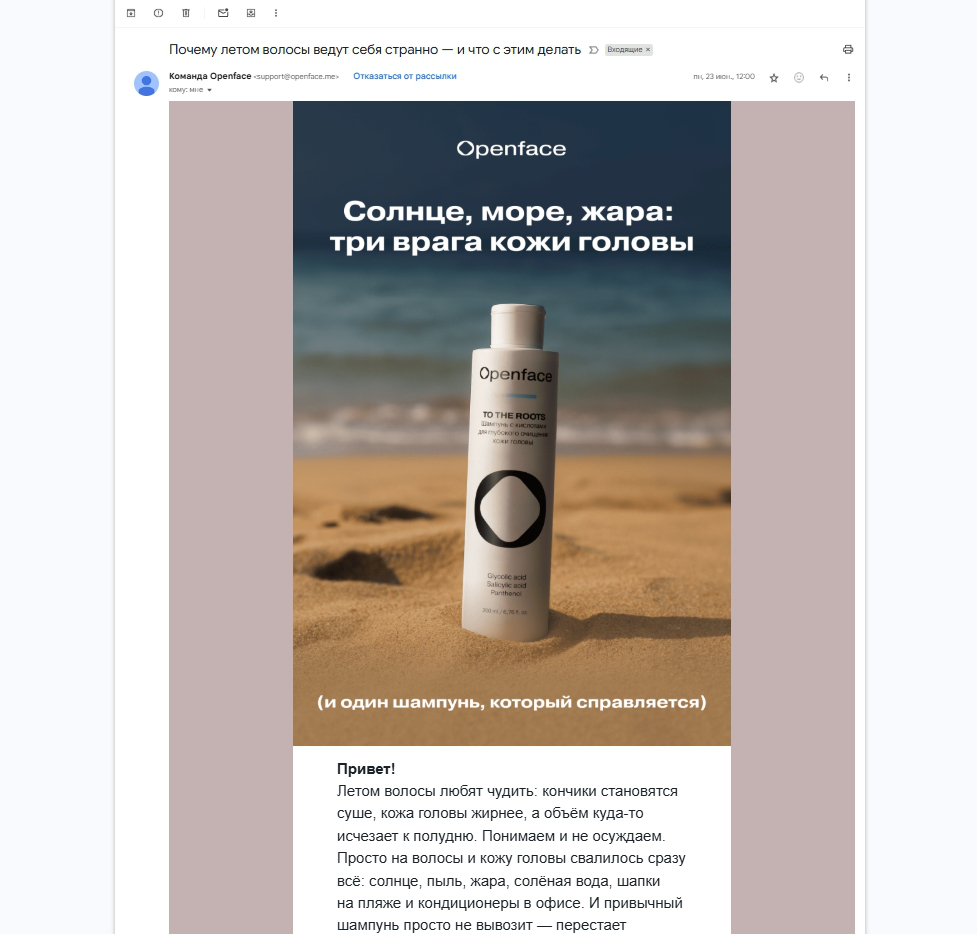977x934 pixels.
Task: Mark the email as unread
Action: pyautogui.click(x=223, y=13)
